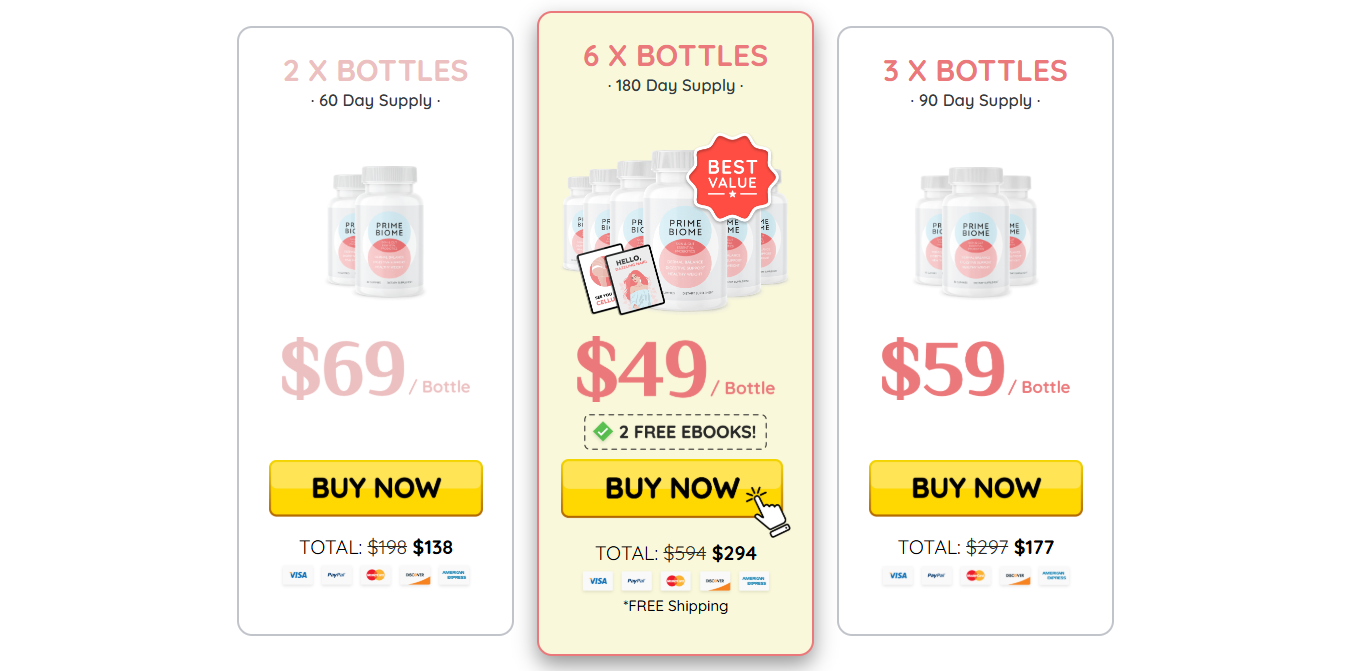The width and height of the screenshot is (1347, 671).
Task: Click the 2 FREE EBOOKS dashed box
Action: point(676,432)
